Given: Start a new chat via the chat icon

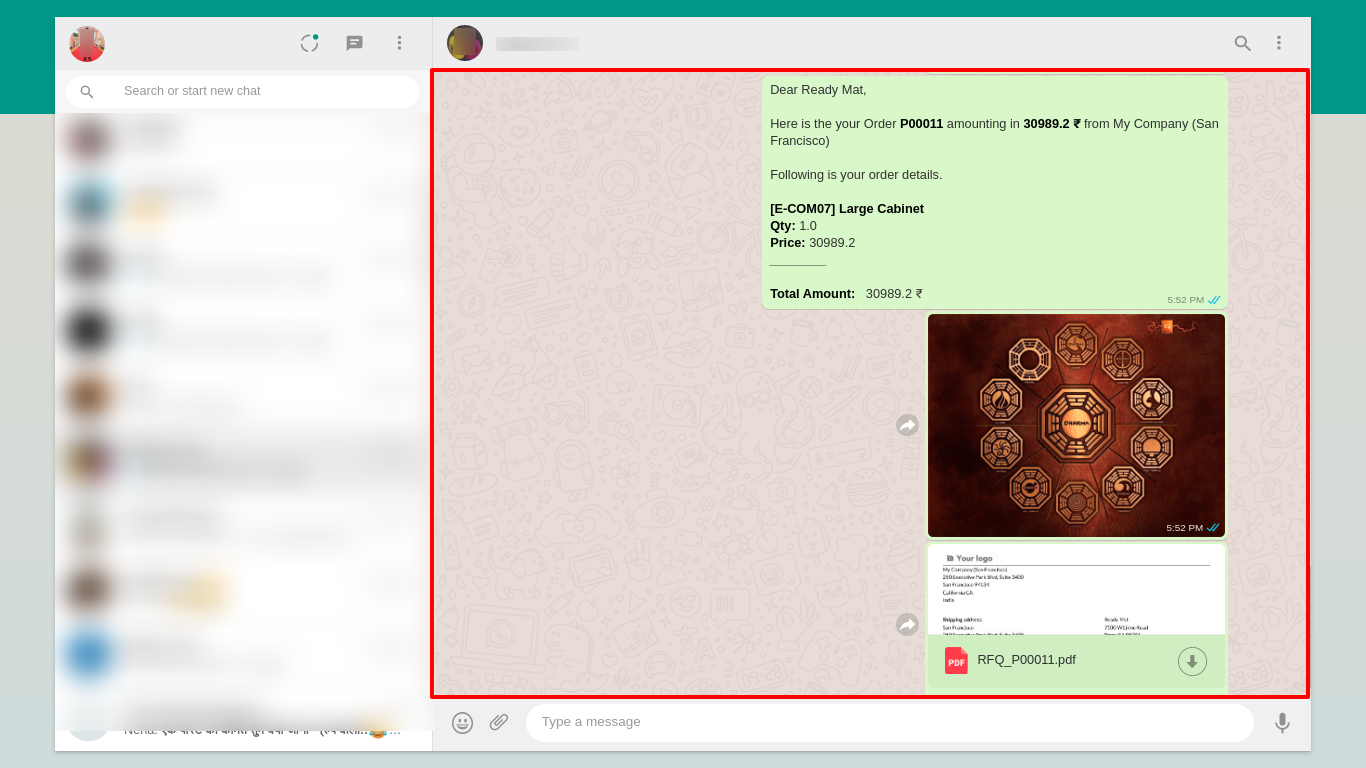Looking at the screenshot, I should 354,43.
